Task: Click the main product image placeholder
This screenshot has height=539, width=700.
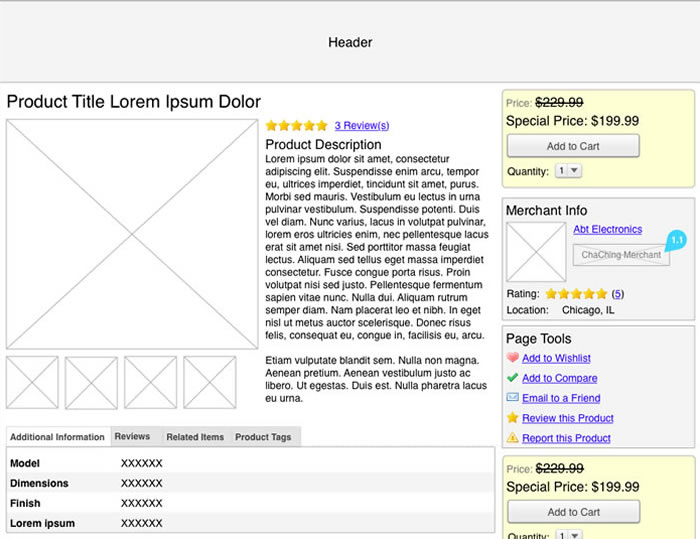Action: tap(132, 234)
